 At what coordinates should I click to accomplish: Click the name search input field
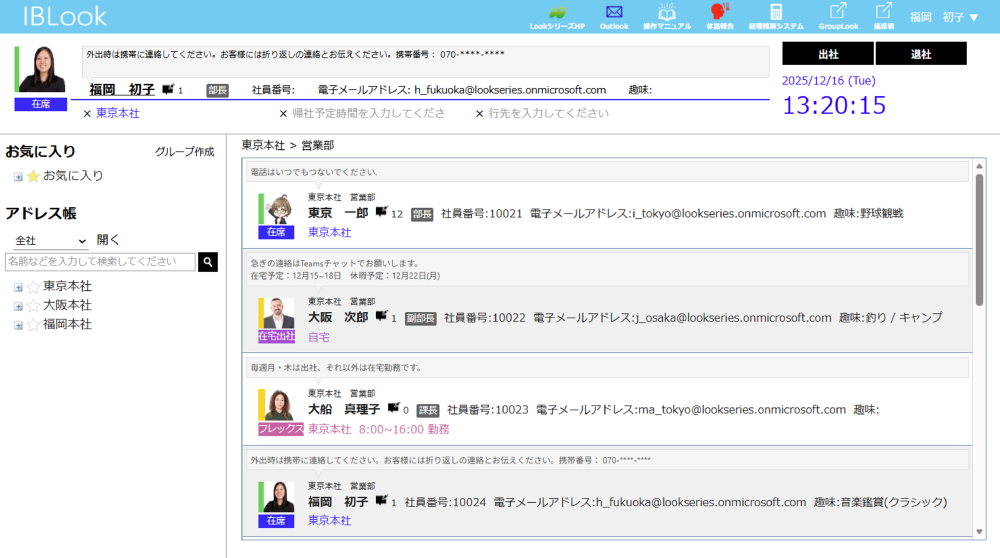coord(100,262)
